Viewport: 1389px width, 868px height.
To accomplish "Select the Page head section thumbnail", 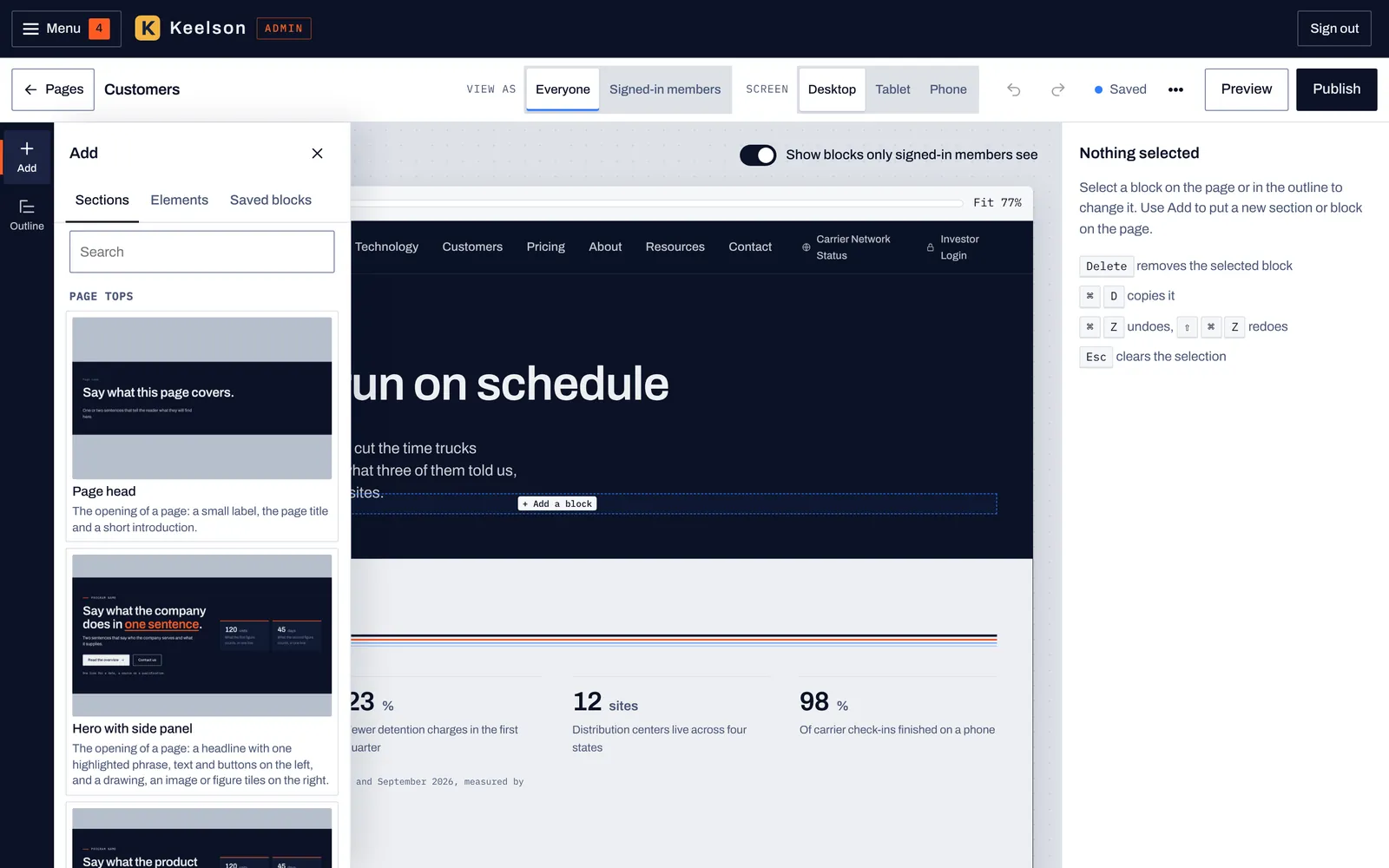I will [202, 398].
